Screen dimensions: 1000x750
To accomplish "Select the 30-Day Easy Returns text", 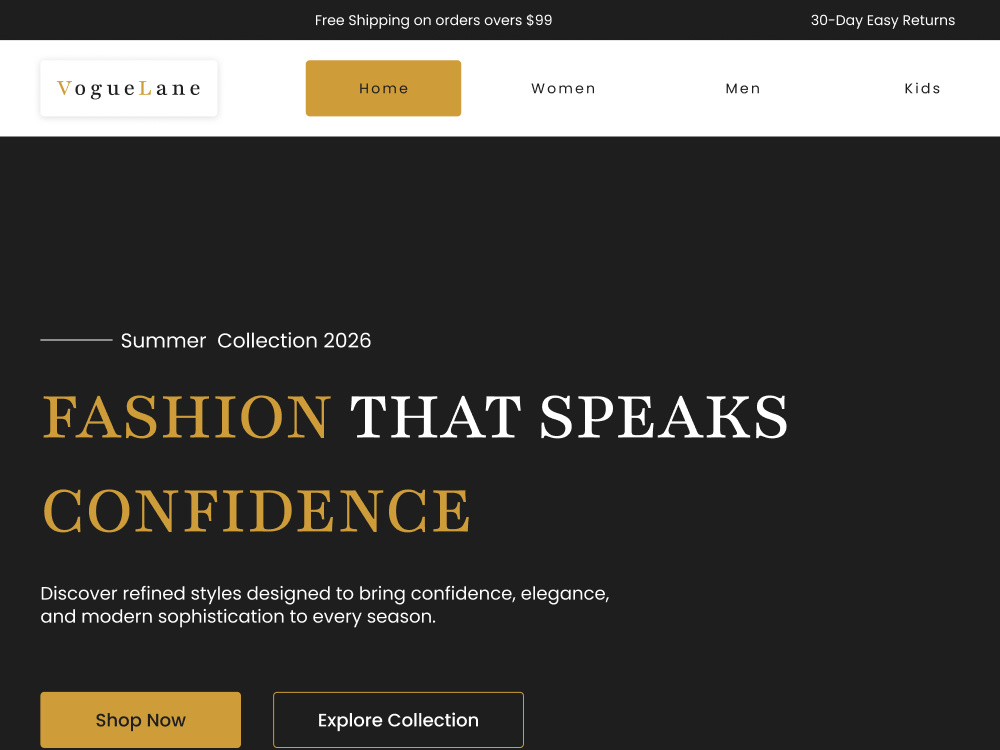I will (x=883, y=20).
